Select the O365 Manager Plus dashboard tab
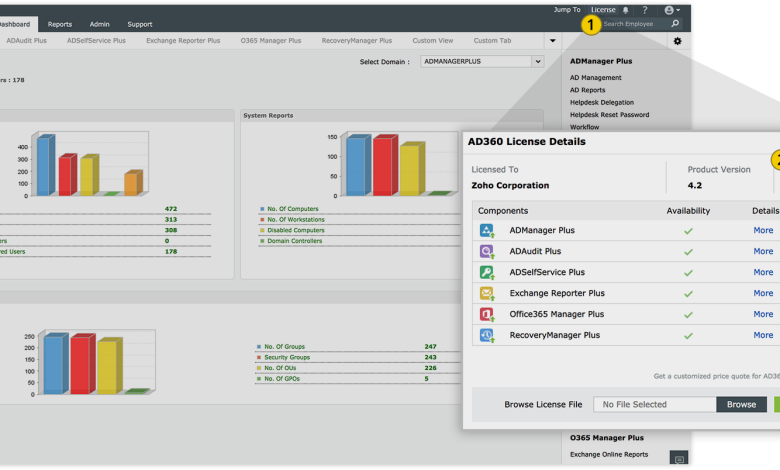Viewport: 780px width, 470px height. coord(271,41)
